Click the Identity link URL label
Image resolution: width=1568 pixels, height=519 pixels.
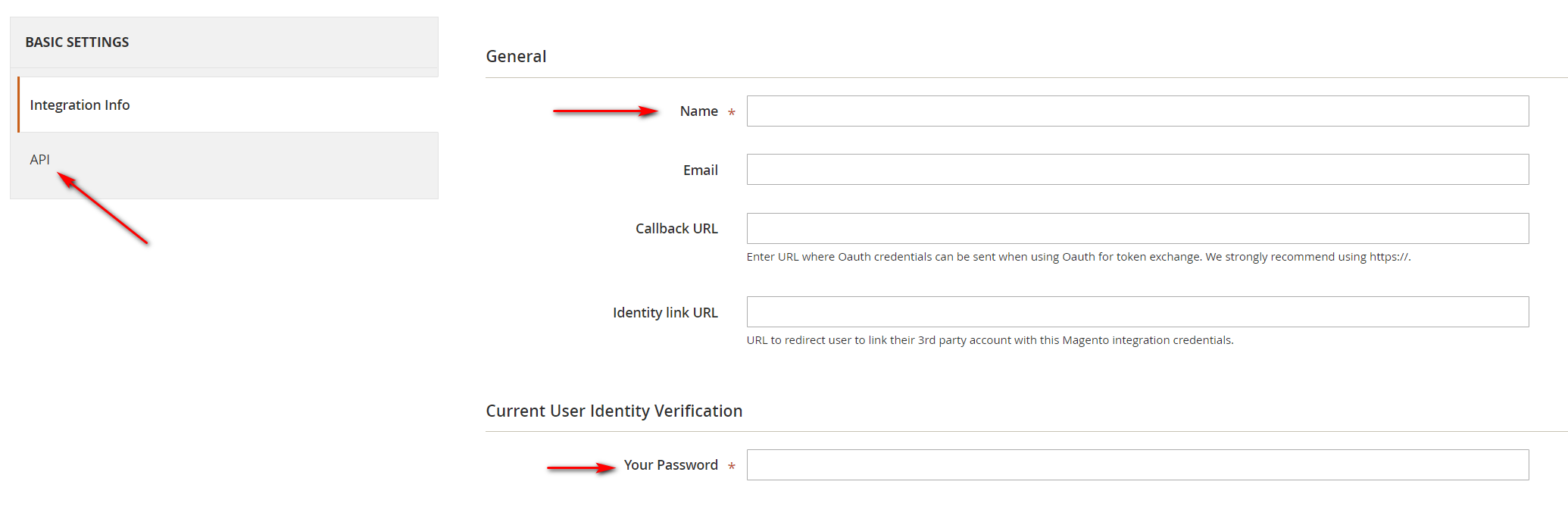(x=665, y=312)
